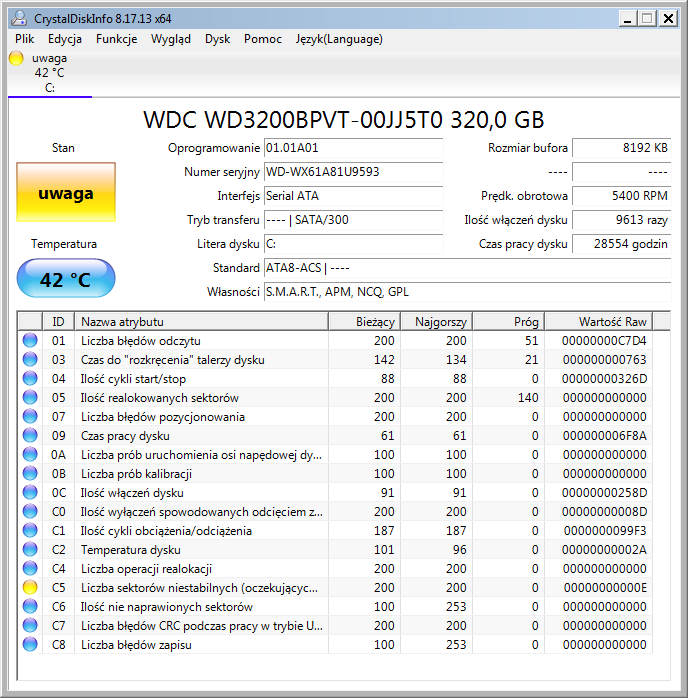Open the Plik menu
688x698 pixels.
(24, 39)
